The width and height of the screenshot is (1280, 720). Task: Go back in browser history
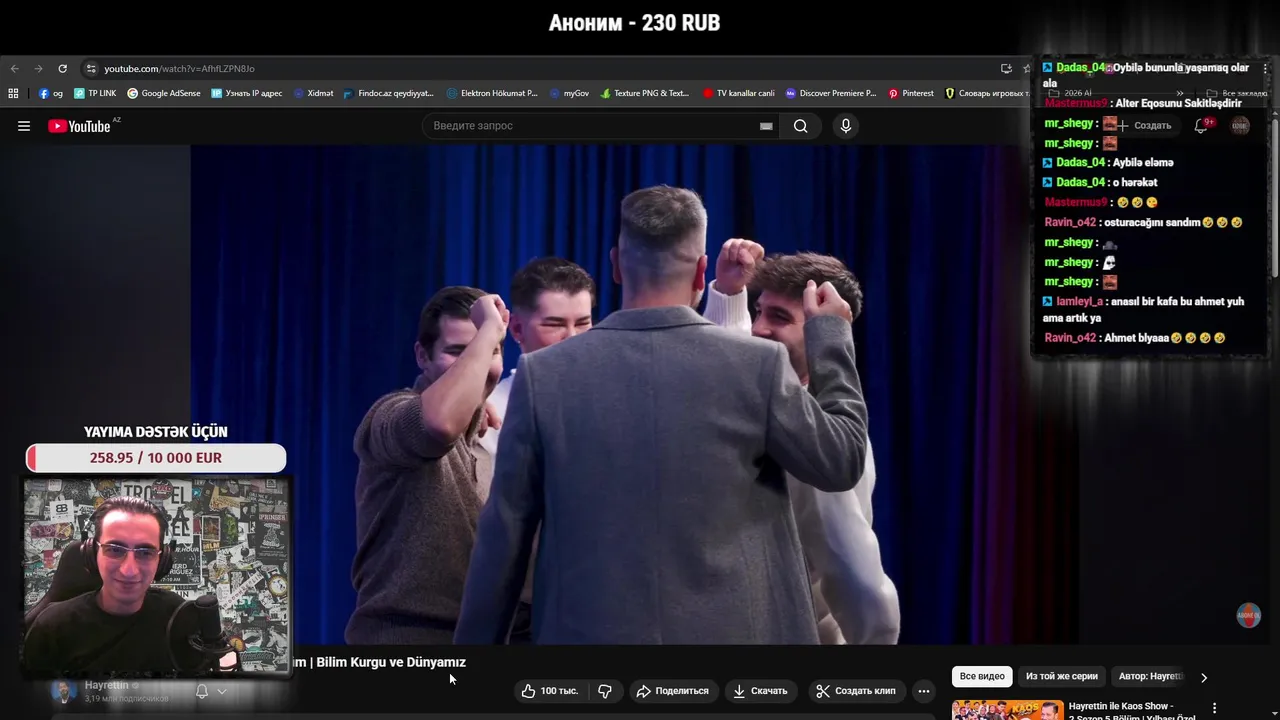tap(14, 69)
